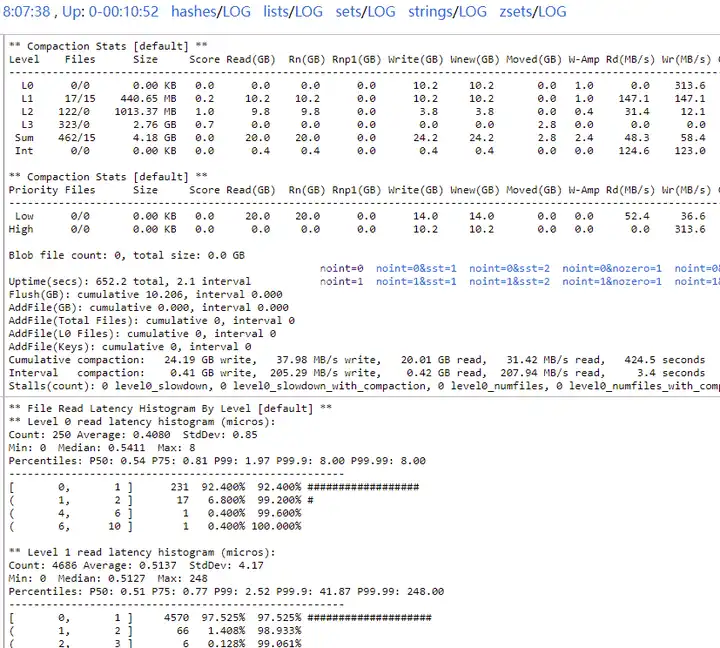Click the bucket percentage 1.408%

(226, 631)
